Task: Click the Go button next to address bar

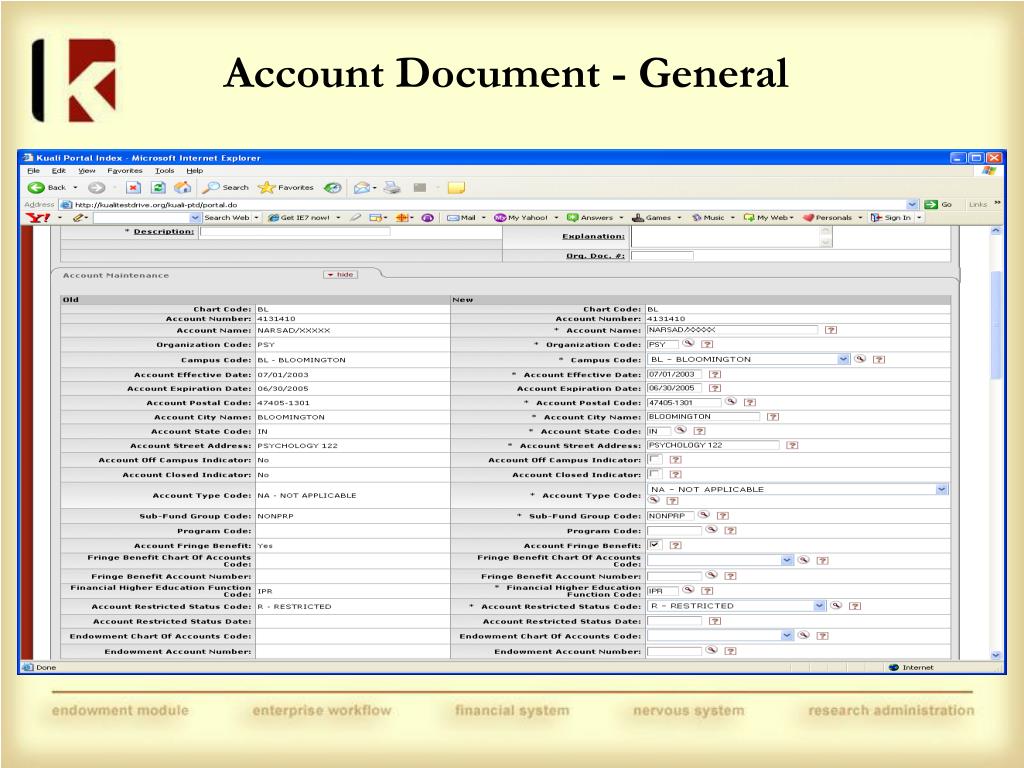Action: pos(938,204)
